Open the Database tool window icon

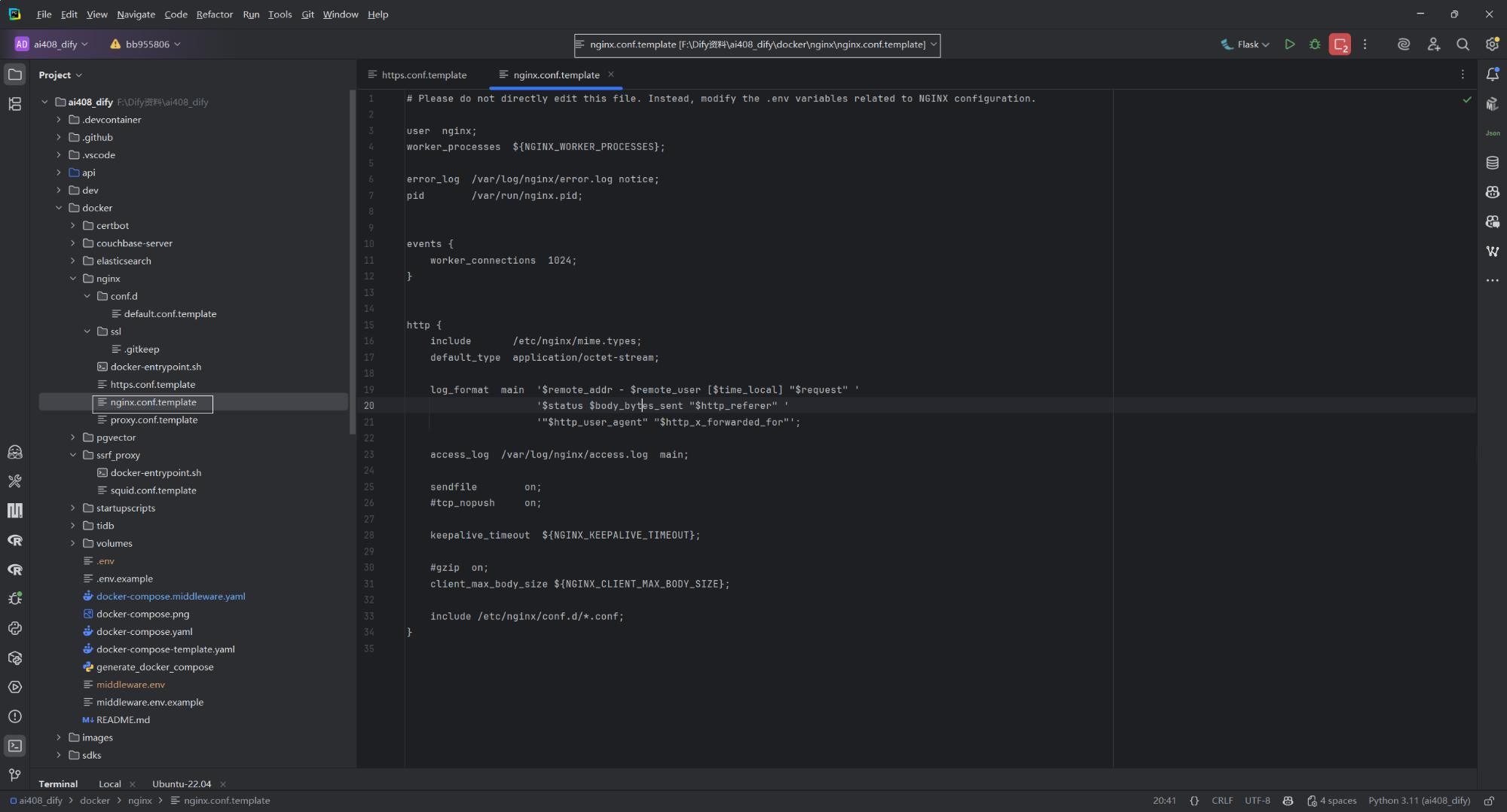click(1492, 163)
